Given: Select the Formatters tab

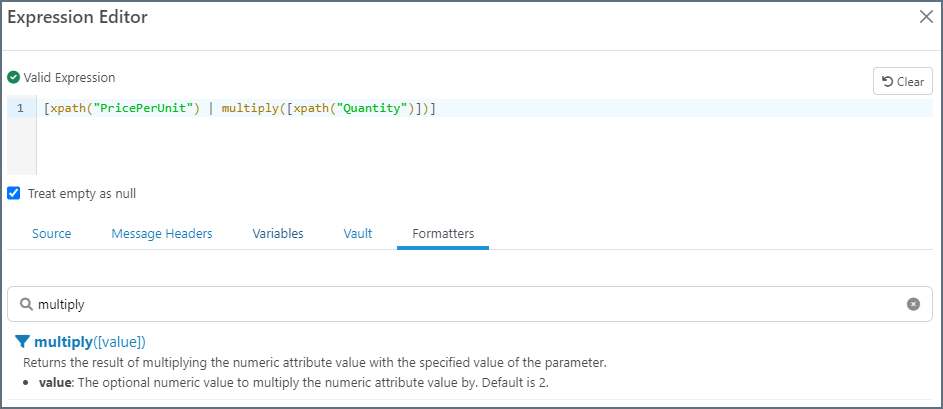Looking at the screenshot, I should pos(443,233).
